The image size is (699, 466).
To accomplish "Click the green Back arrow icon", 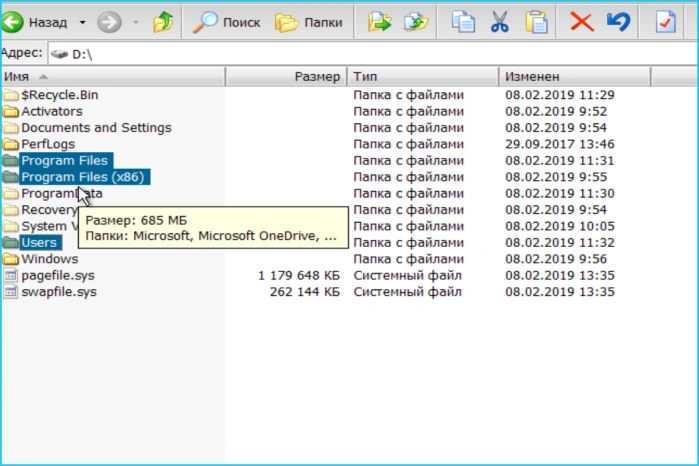I will tap(12, 21).
